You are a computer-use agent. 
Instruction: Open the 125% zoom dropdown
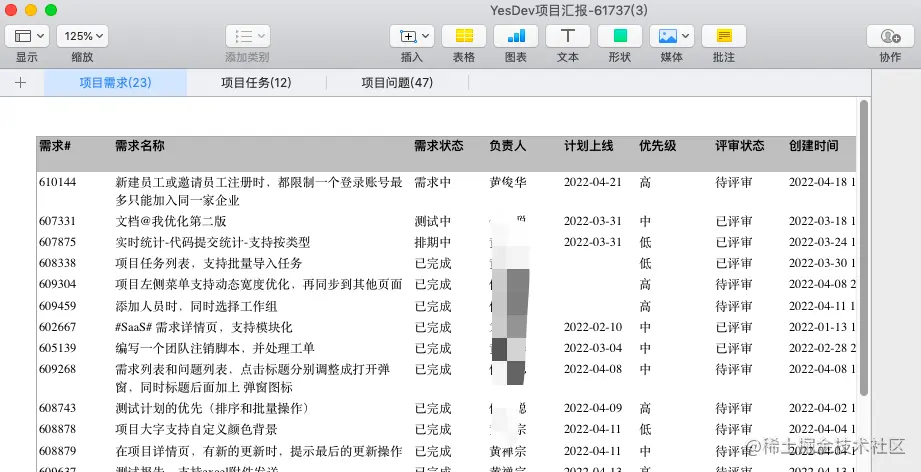coord(82,36)
